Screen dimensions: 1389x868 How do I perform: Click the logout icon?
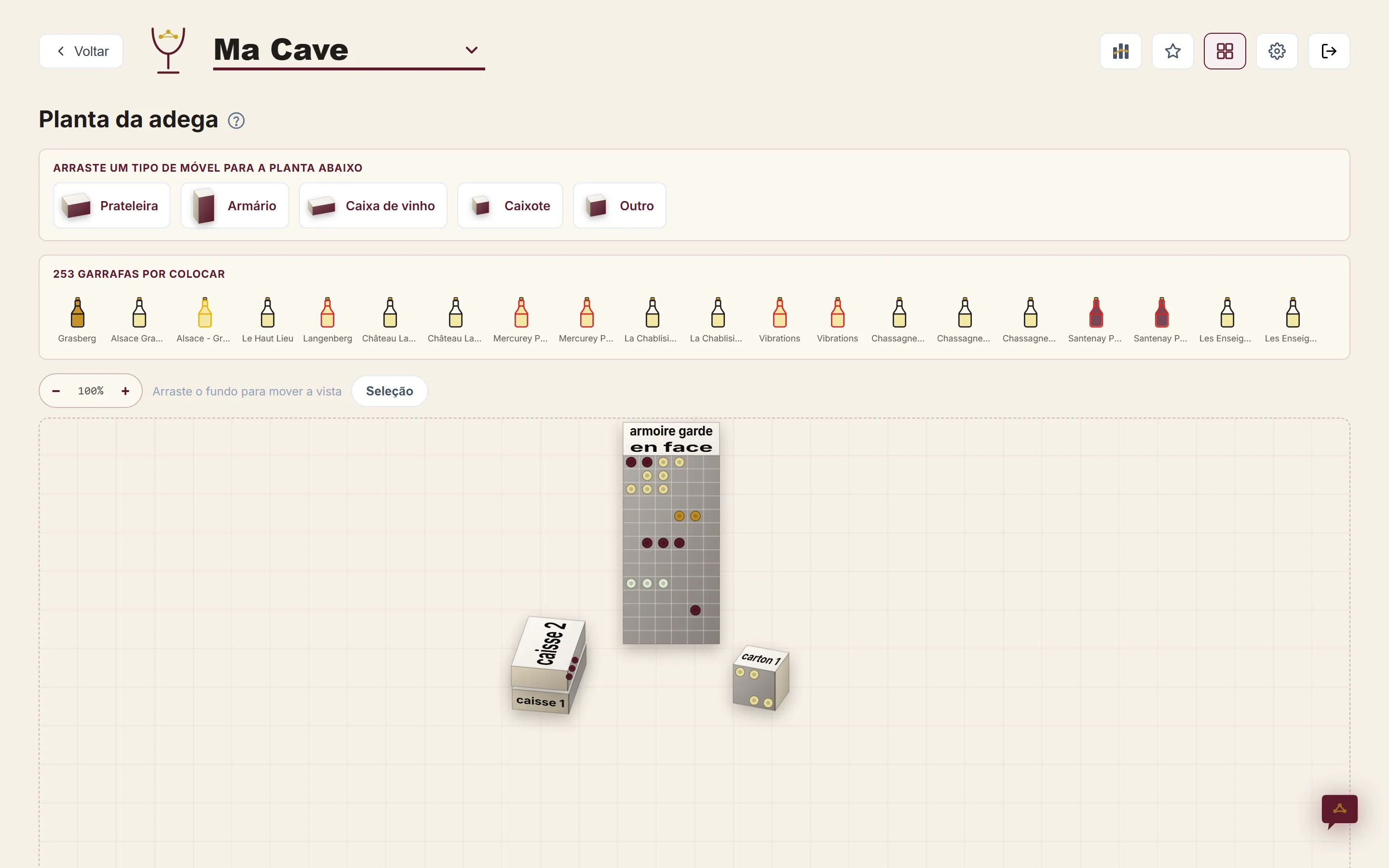tap(1329, 51)
